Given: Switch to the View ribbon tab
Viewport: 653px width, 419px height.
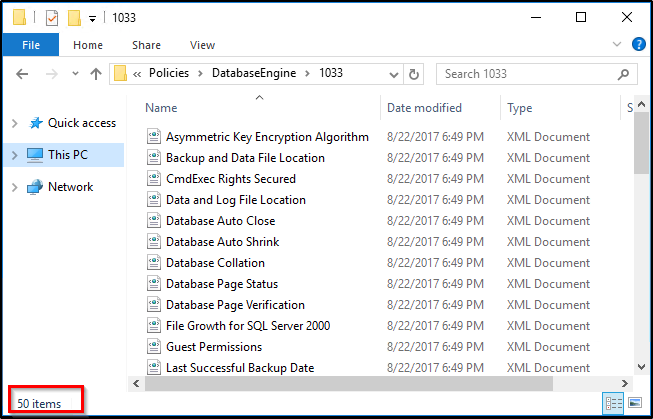Looking at the screenshot, I should coord(202,45).
